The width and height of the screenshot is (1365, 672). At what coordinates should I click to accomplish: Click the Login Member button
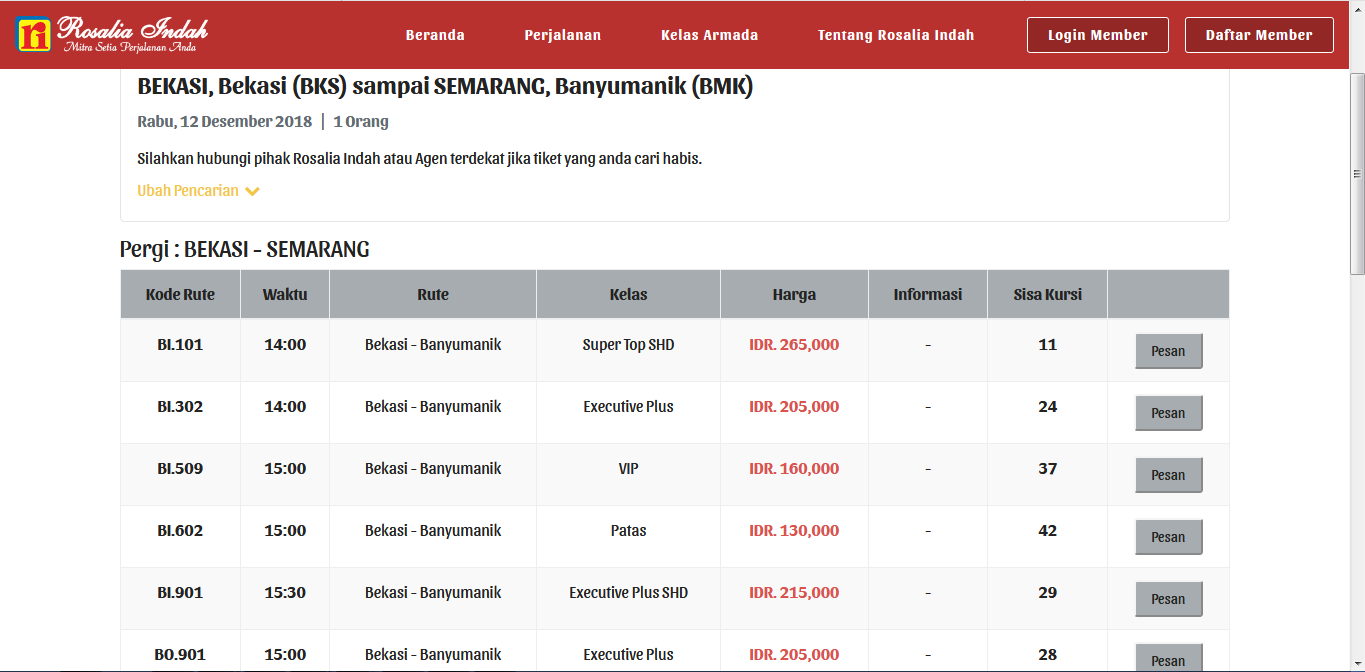coord(1097,33)
